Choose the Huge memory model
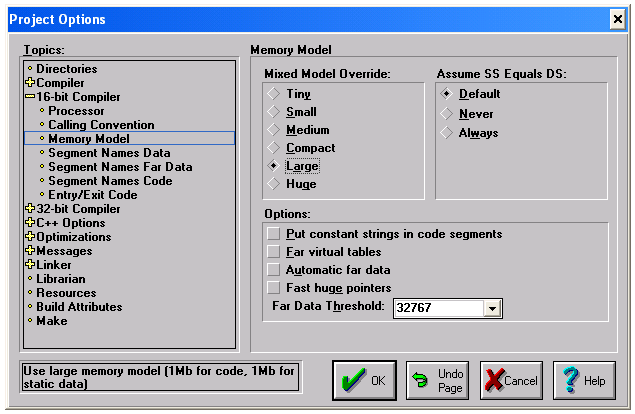Screen dimensions: 635x414 coord(274,184)
